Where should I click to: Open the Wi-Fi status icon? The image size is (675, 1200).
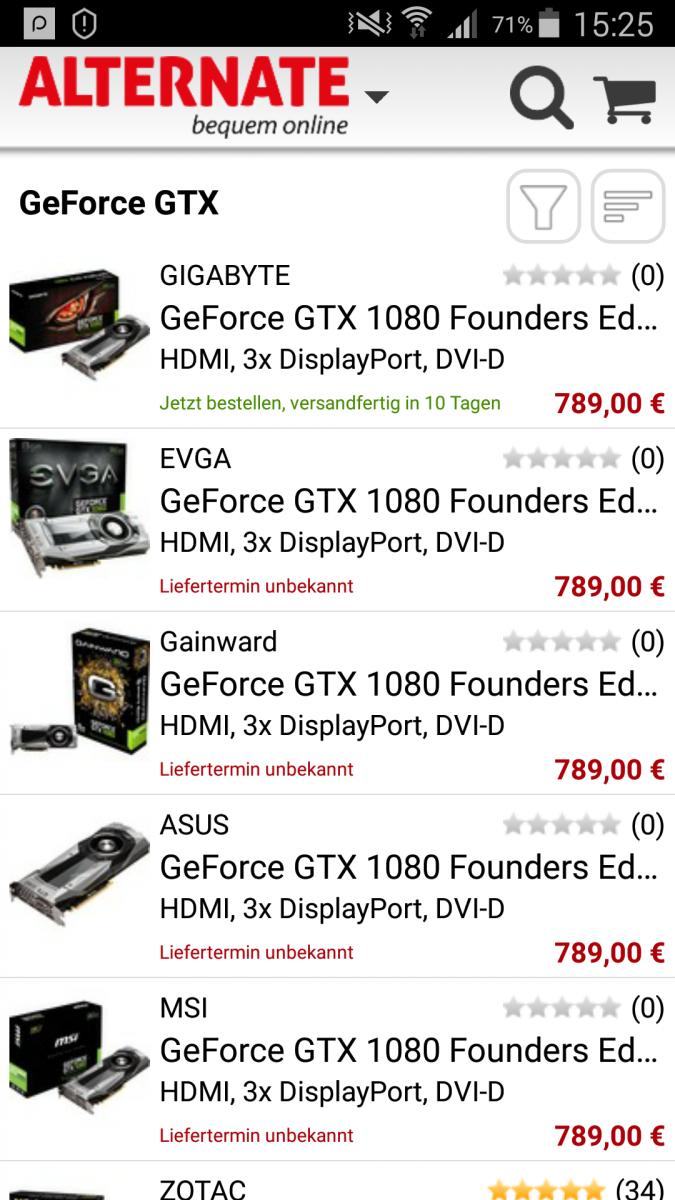click(416, 23)
